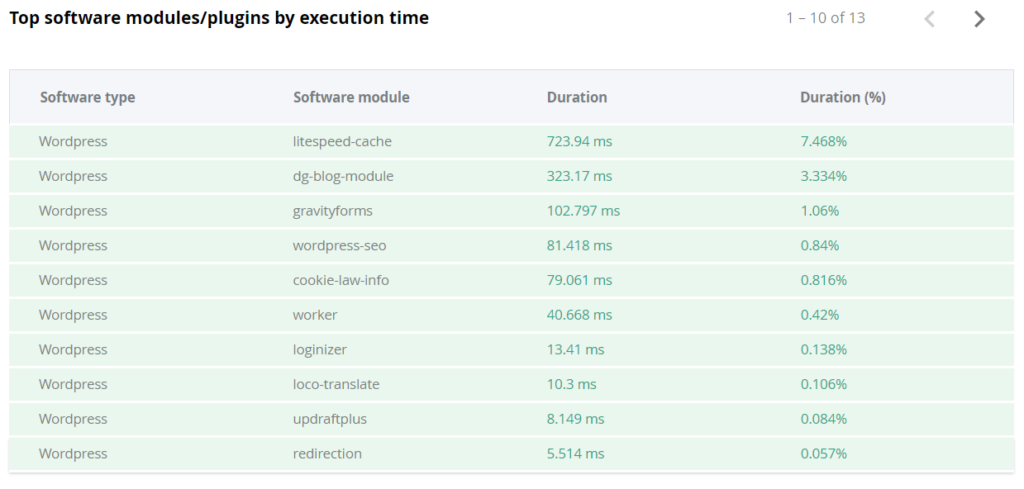This screenshot has height=489, width=1024.
Task: Click the 5.514 ms duration value
Action: point(575,454)
